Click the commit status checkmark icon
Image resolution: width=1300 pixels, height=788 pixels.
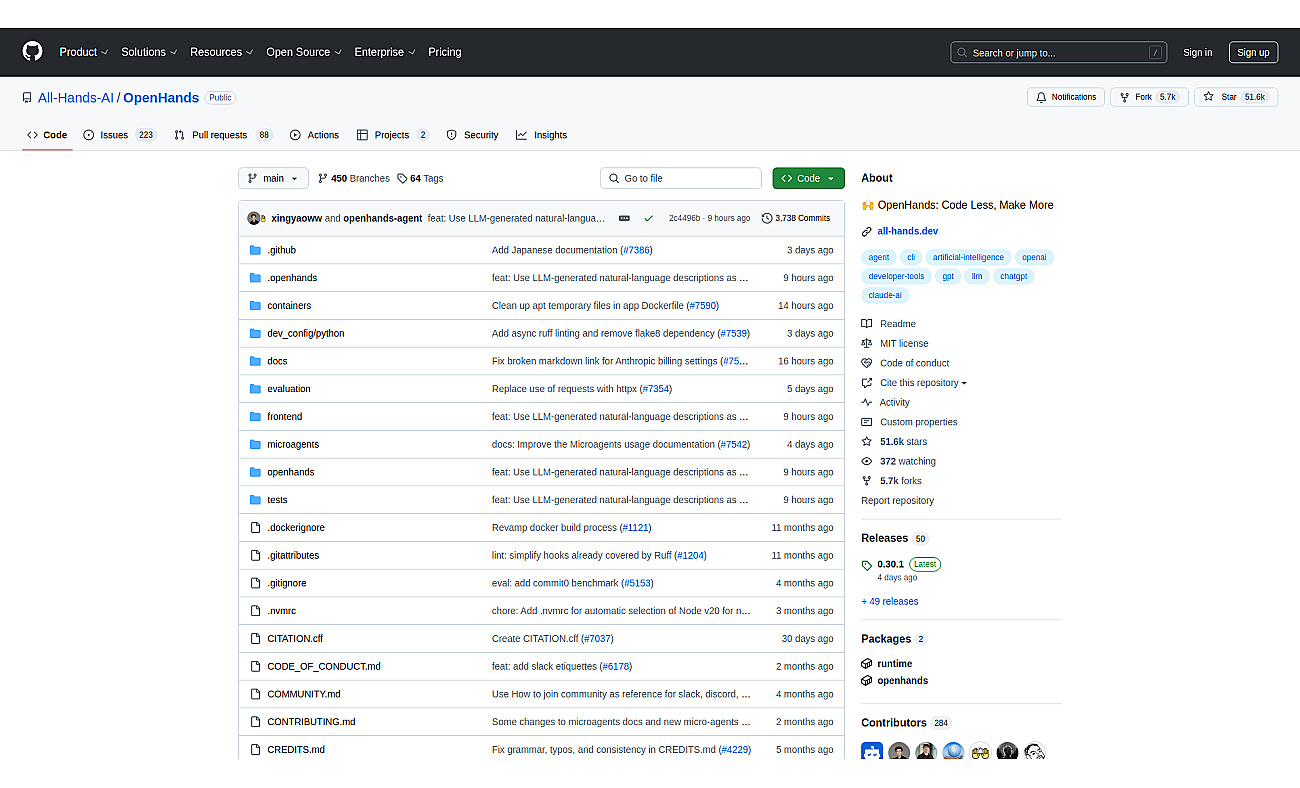[x=649, y=218]
